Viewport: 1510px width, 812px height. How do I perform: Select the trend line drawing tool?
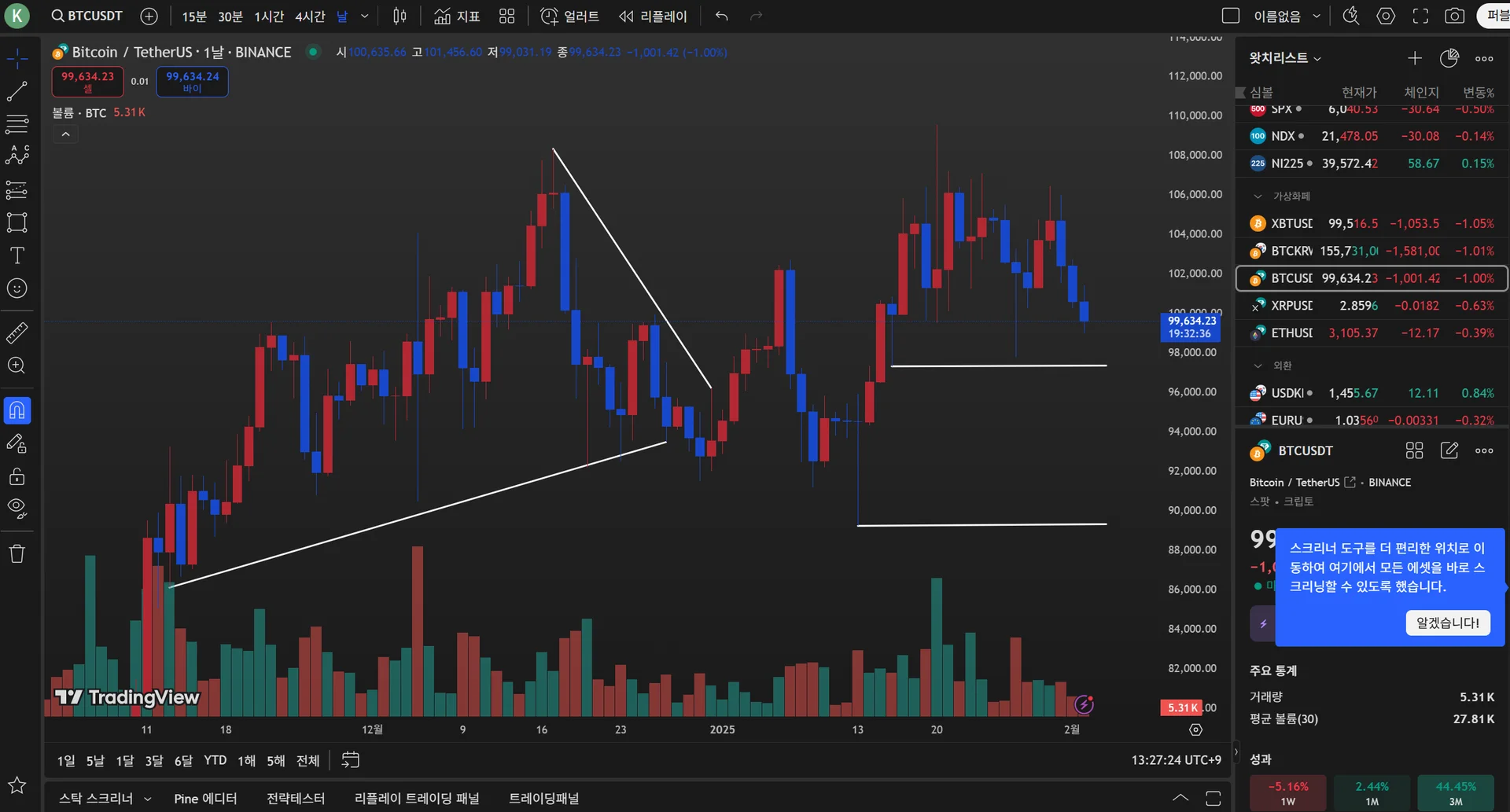click(x=17, y=91)
